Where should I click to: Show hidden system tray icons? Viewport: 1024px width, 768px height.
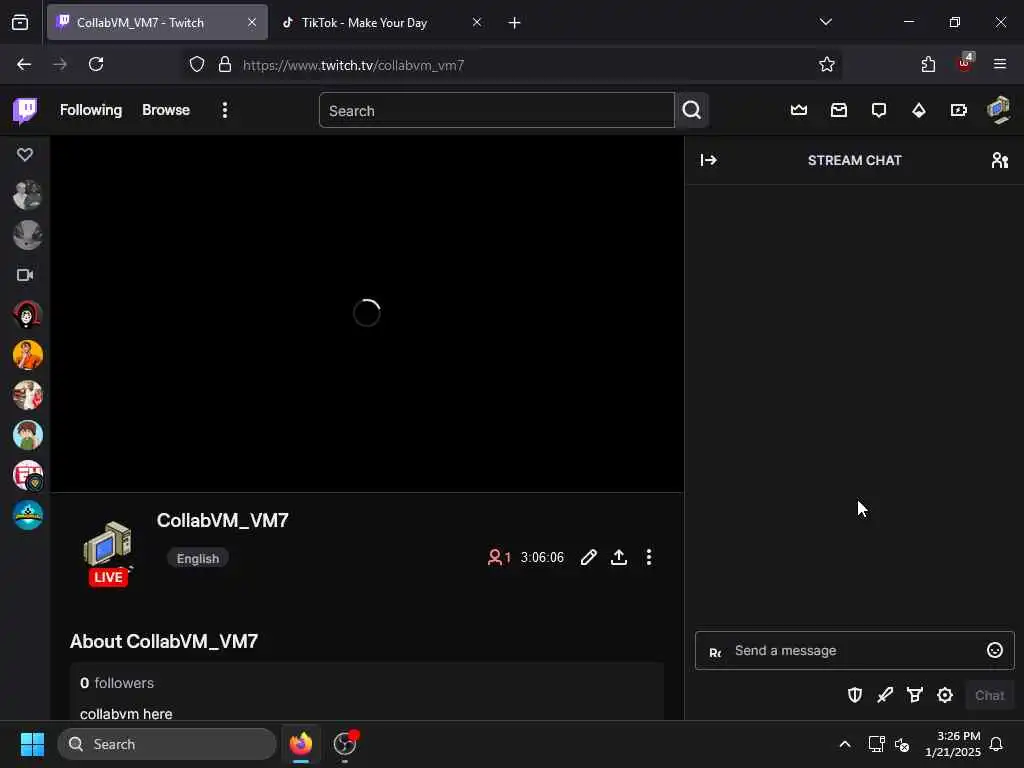click(845, 744)
